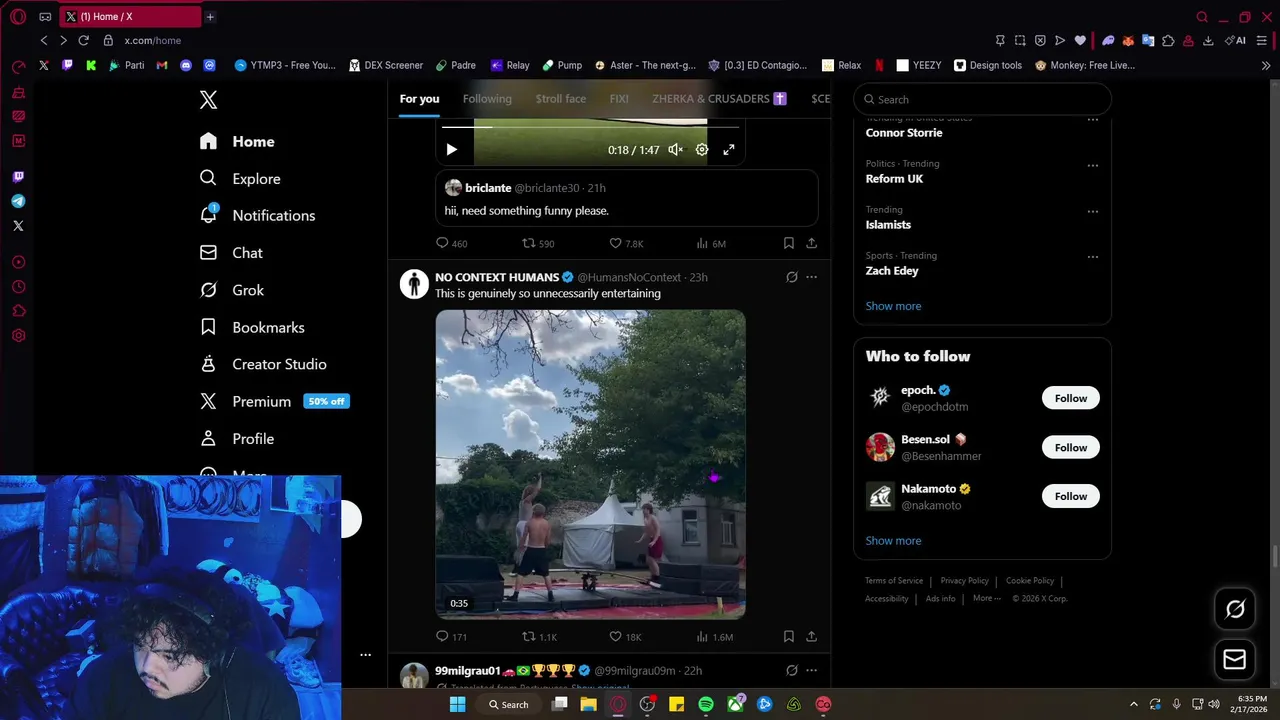Screen dimensions: 1280x720
Task: Open video settings gear icon
Action: [x=702, y=149]
